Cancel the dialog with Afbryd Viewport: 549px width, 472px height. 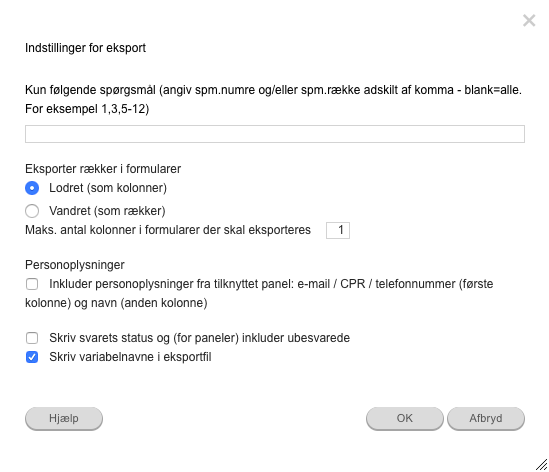click(x=486, y=418)
